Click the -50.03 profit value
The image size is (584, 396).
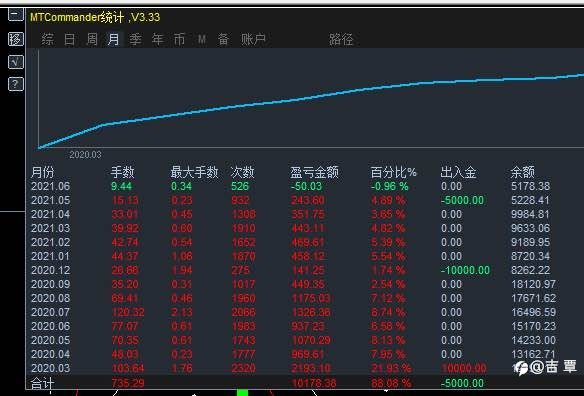click(x=306, y=186)
